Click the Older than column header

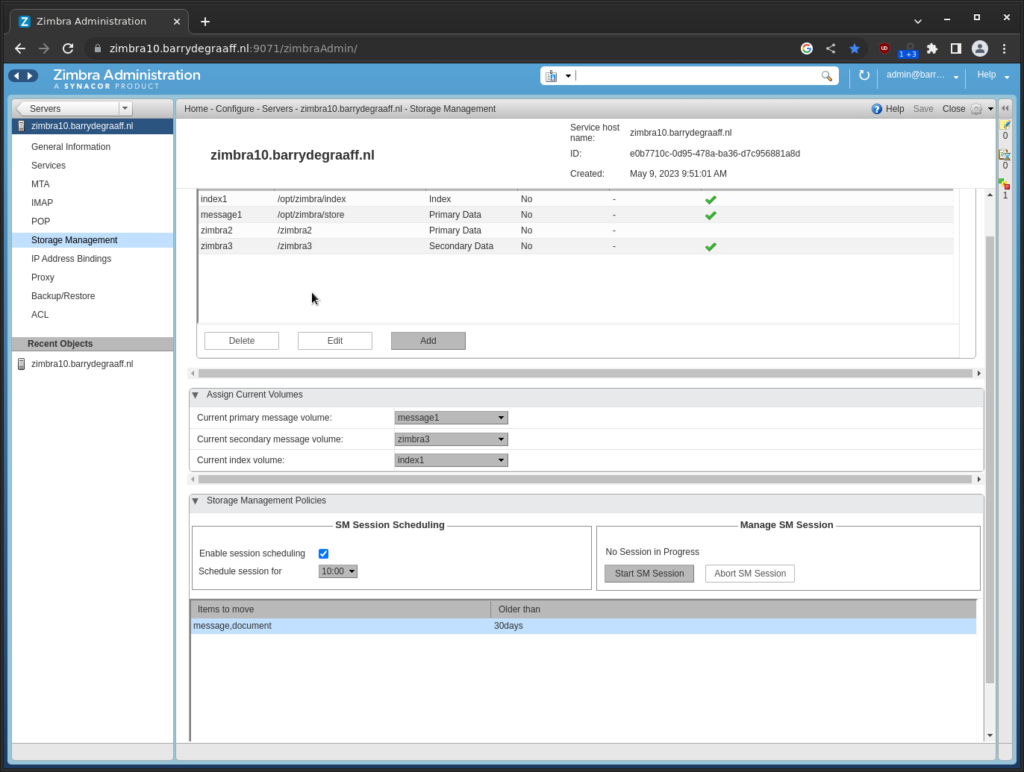pos(733,609)
